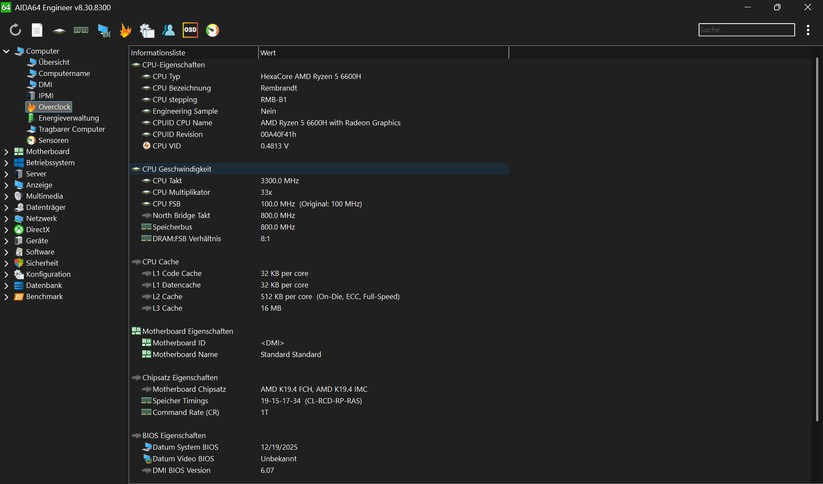
Task: Click into the Suche search field
Action: pyautogui.click(x=746, y=29)
